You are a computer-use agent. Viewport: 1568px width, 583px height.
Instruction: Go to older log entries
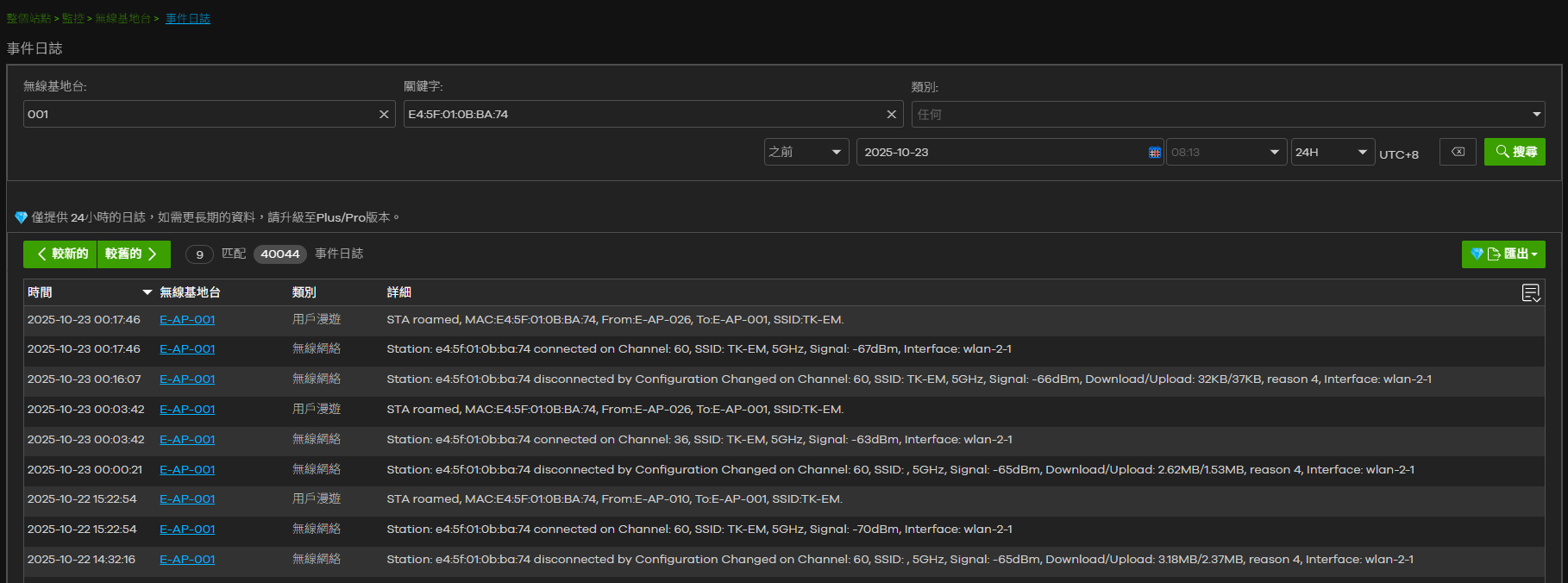[x=134, y=254]
